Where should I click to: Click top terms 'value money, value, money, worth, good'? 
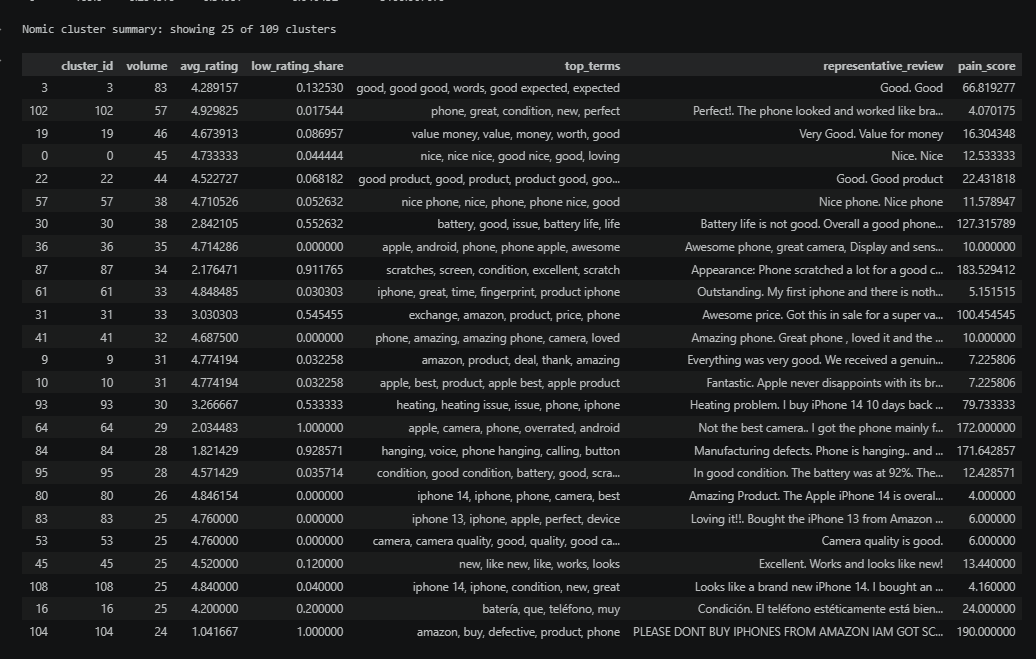coord(515,134)
